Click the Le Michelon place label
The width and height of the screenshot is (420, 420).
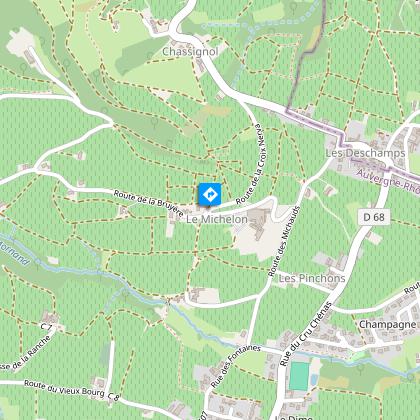pos(217,219)
